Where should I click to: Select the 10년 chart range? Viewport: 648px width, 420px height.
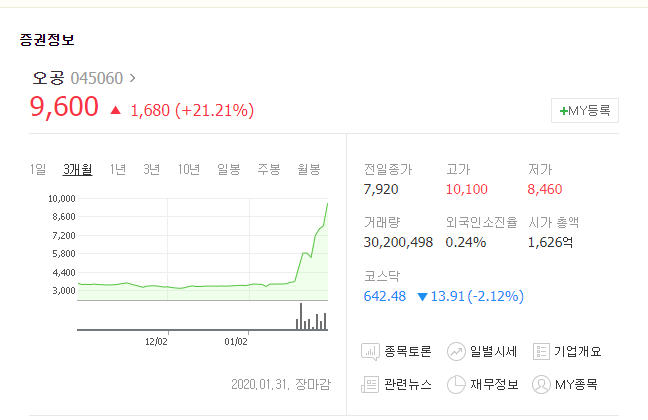coord(188,169)
